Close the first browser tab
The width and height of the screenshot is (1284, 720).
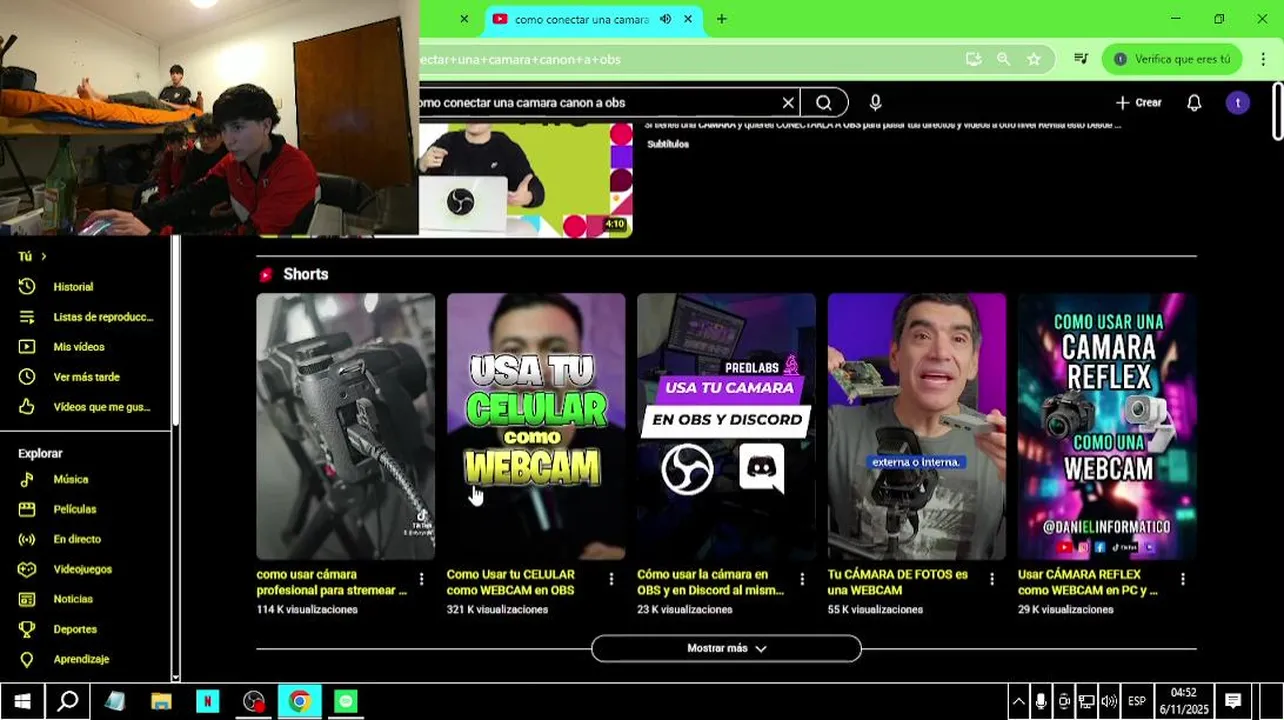click(x=464, y=19)
